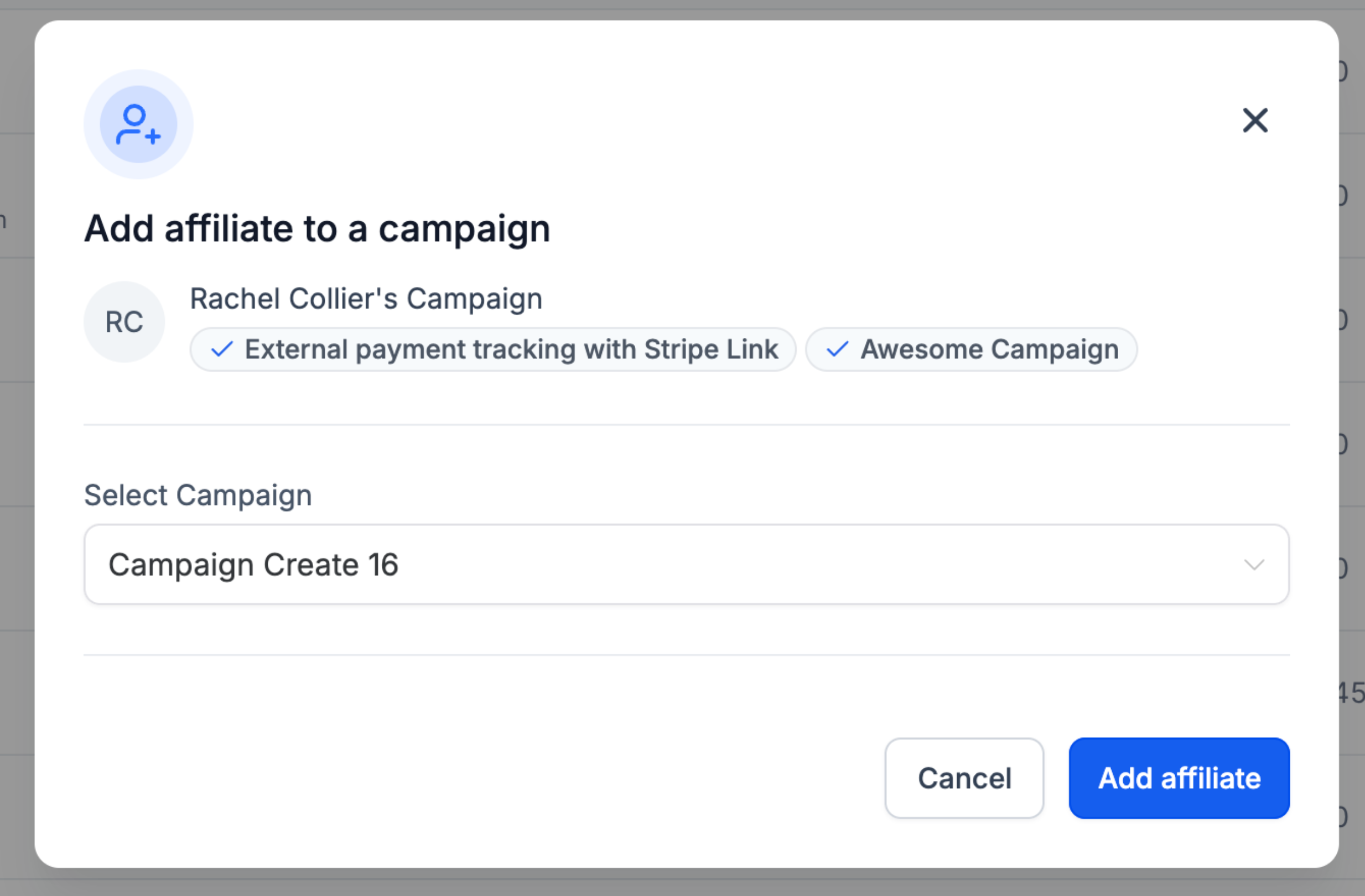Click the divider line above Select Campaign
Screen dimensions: 1365x896
click(x=687, y=425)
